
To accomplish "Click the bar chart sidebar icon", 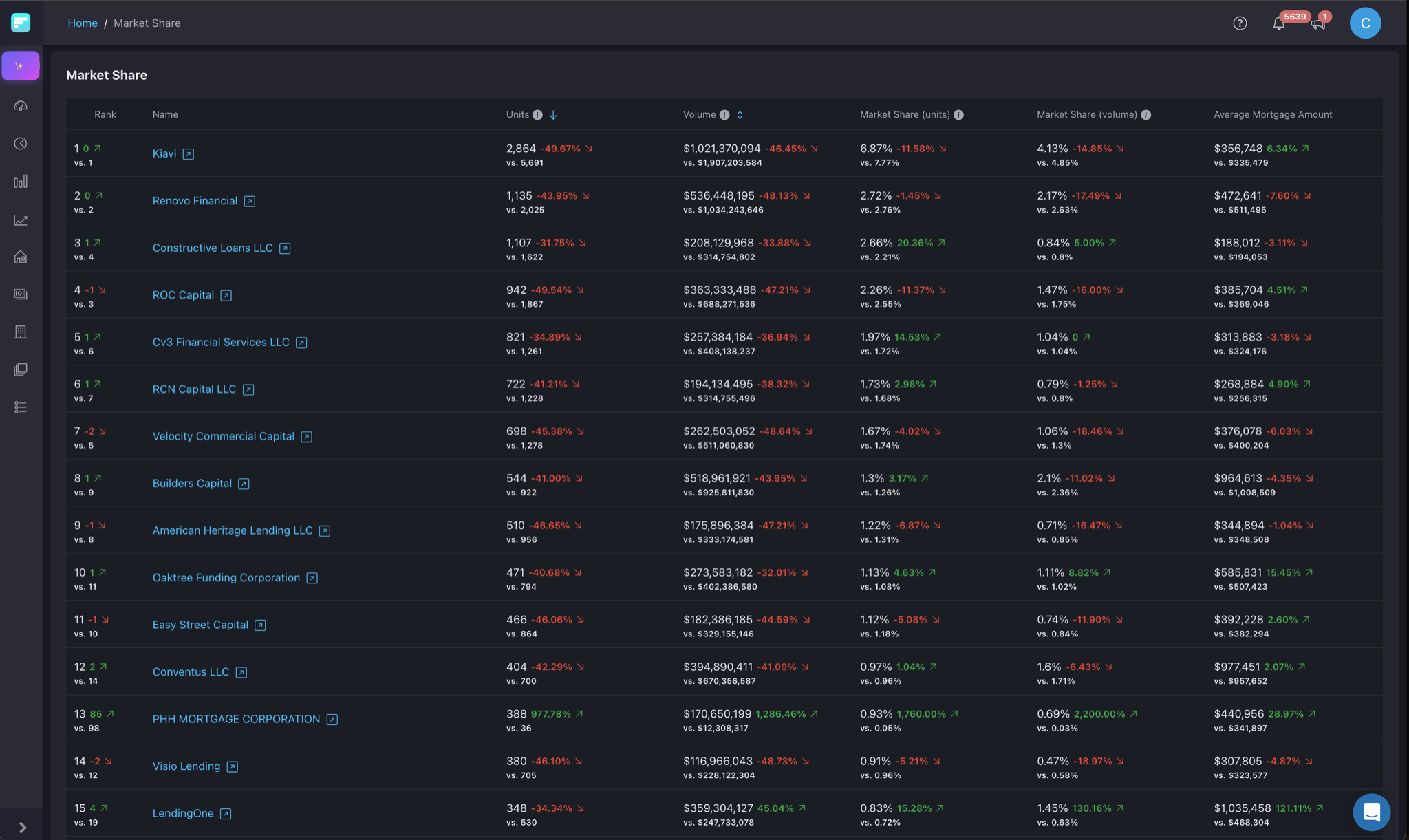I will click(x=21, y=182).
